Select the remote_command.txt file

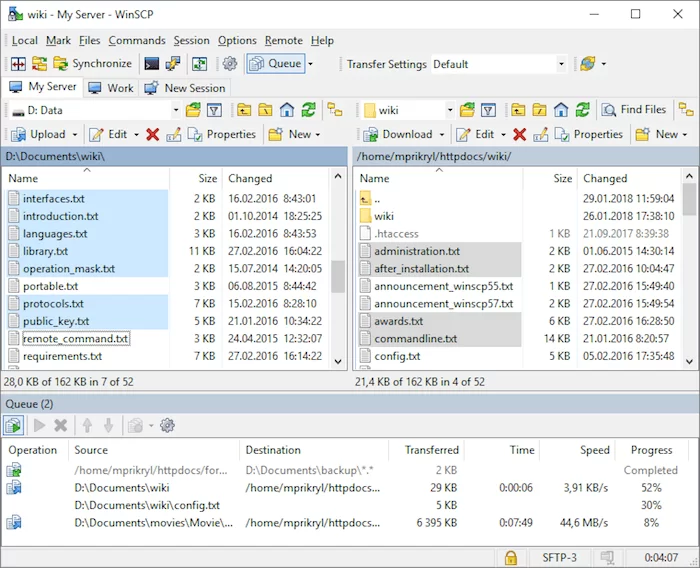pos(76,338)
